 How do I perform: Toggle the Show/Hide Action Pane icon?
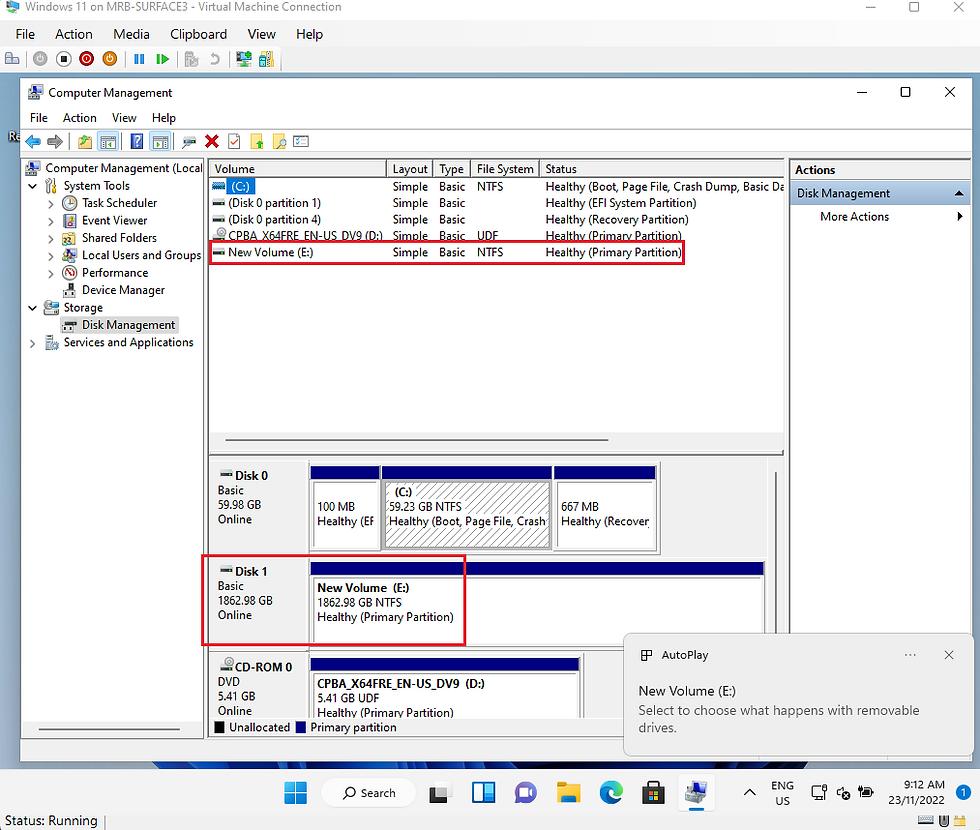coord(161,142)
